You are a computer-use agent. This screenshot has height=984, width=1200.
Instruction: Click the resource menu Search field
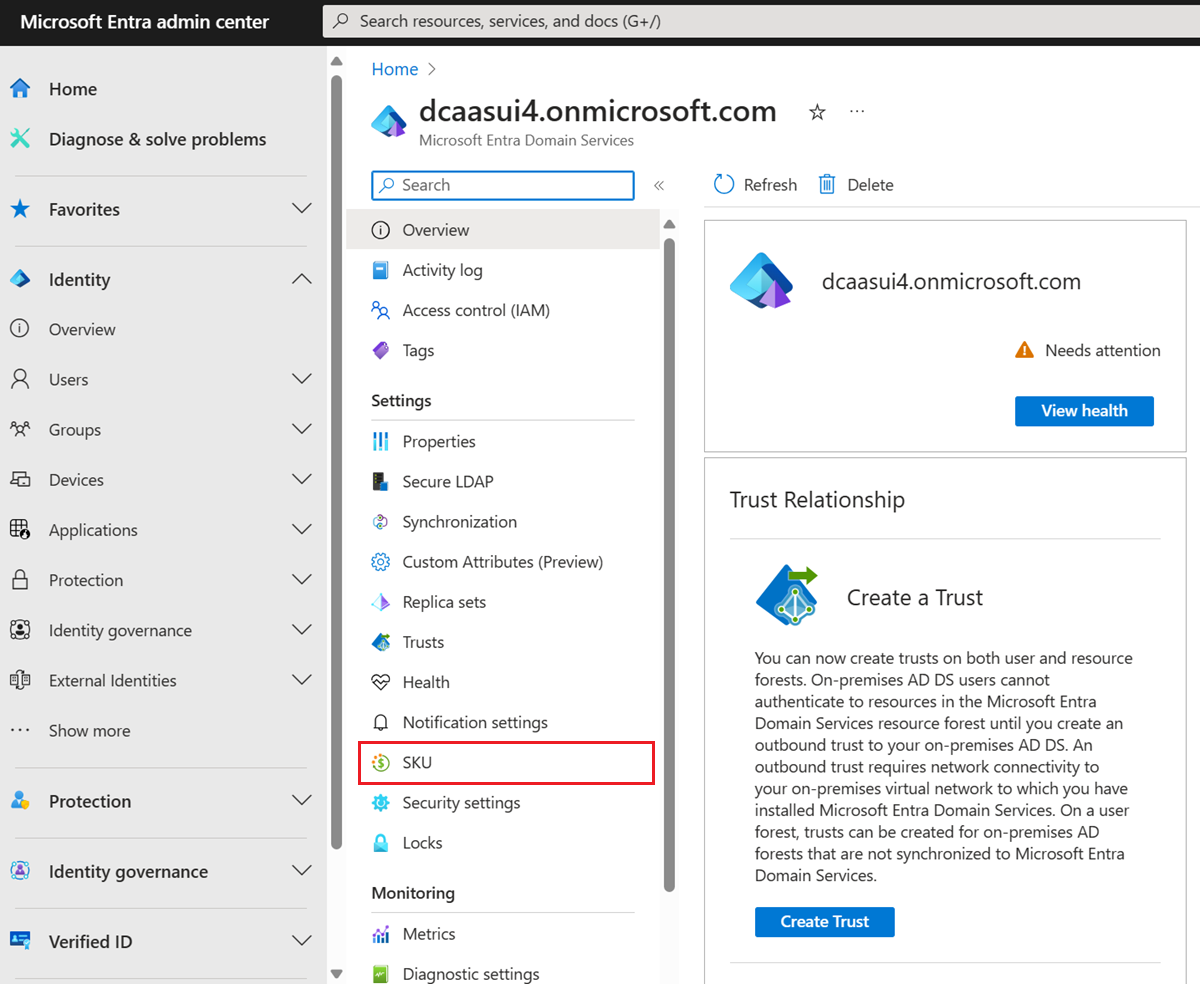[x=503, y=185]
